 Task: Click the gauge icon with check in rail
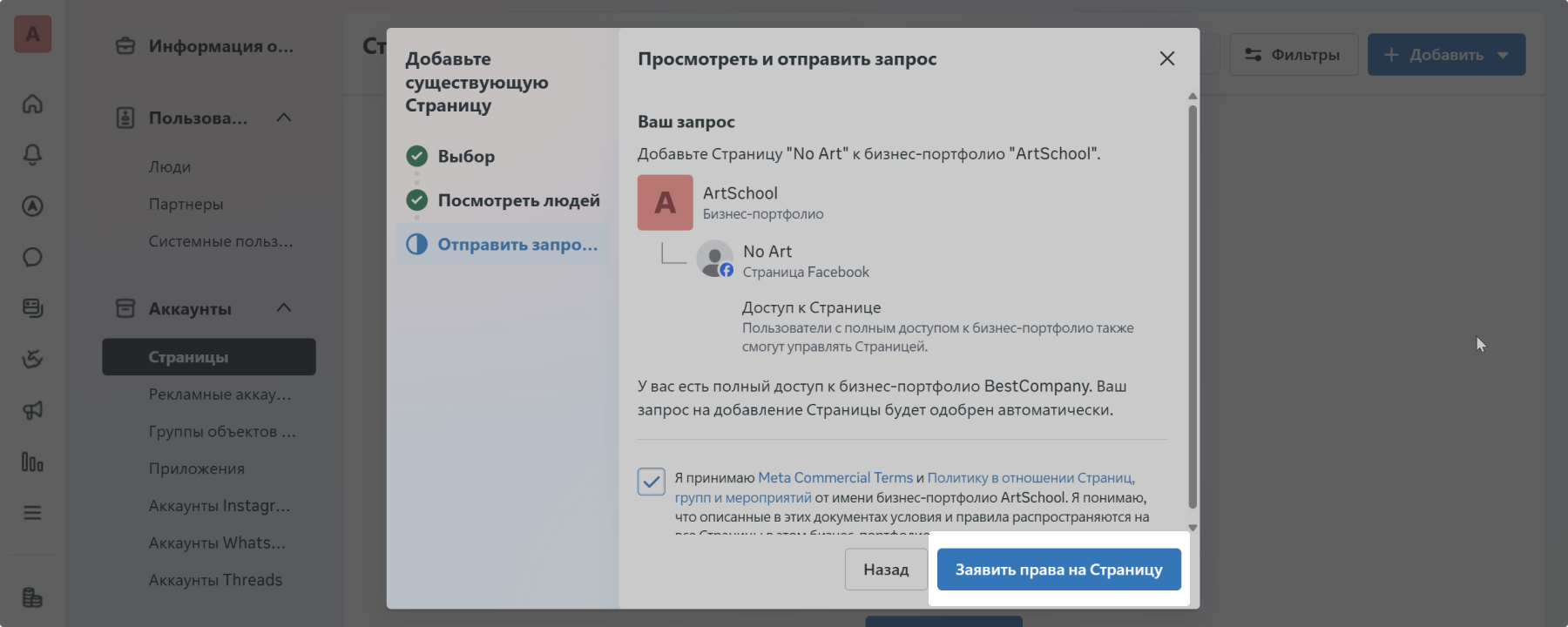tap(32, 359)
